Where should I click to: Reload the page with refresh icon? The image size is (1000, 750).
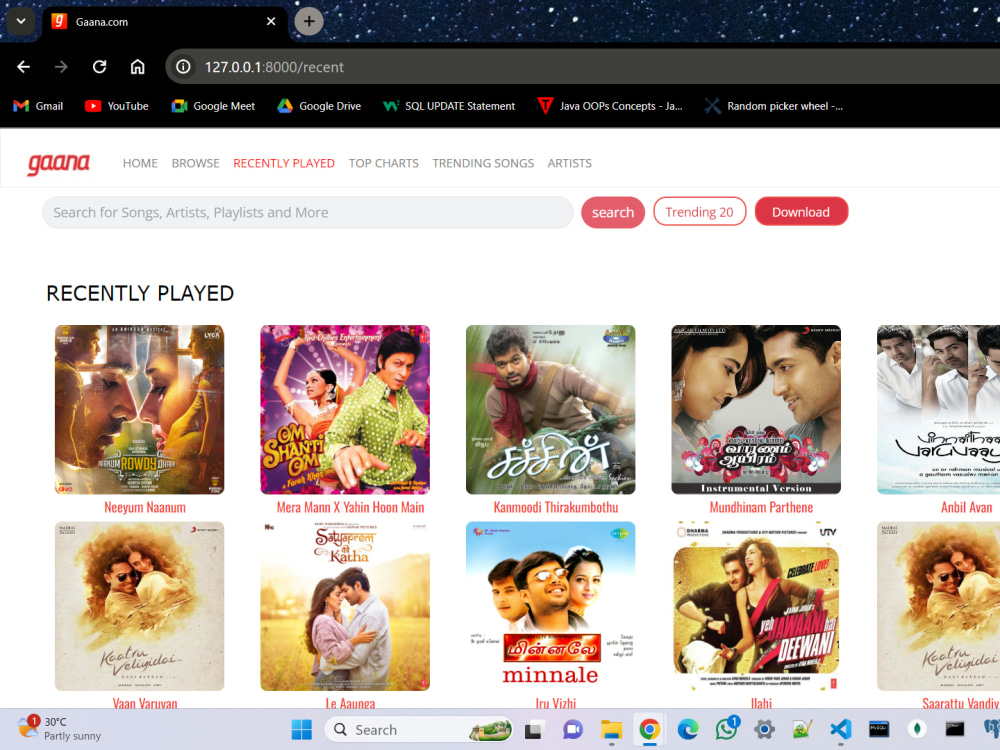click(x=99, y=67)
